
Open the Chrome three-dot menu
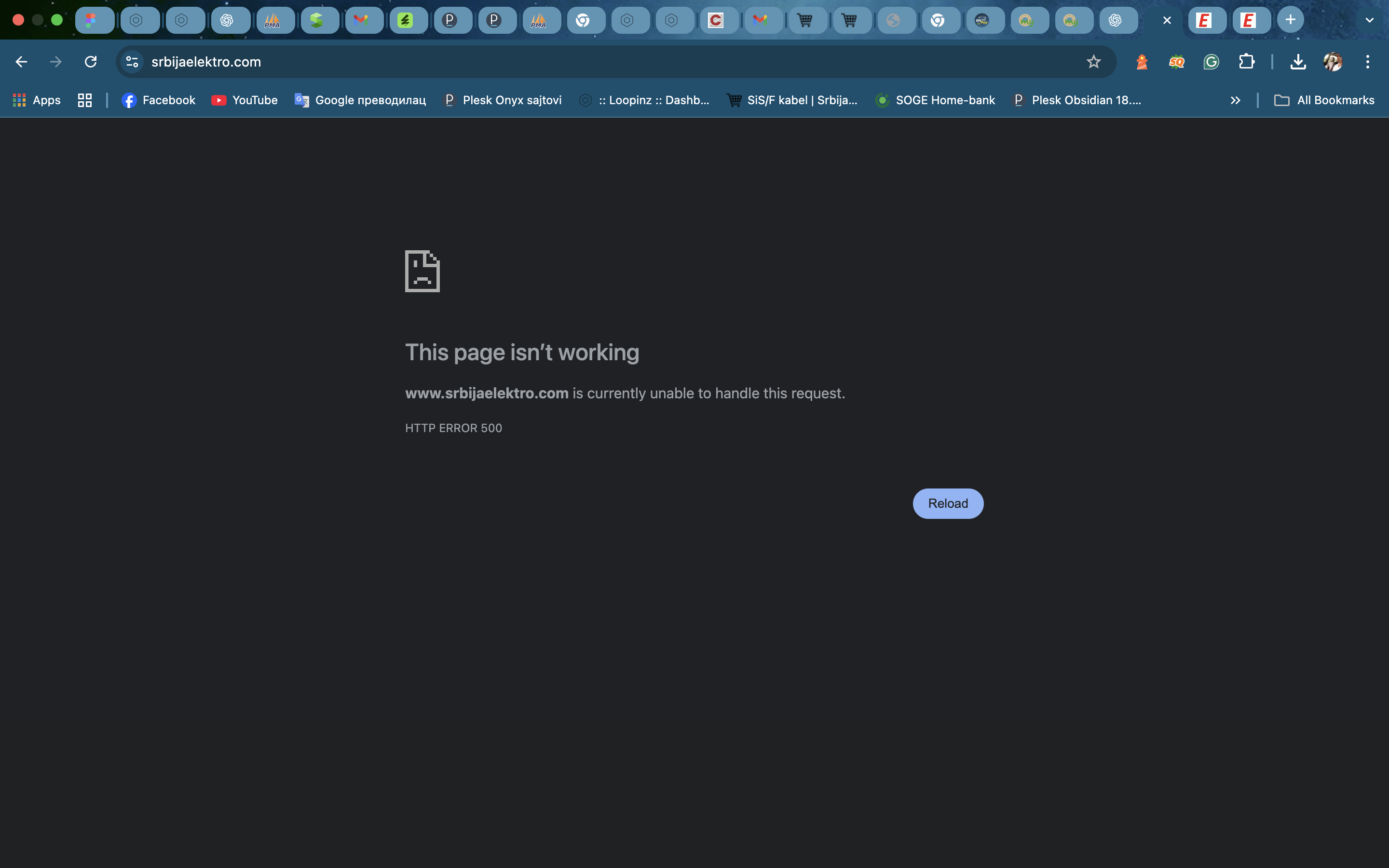[1368, 61]
